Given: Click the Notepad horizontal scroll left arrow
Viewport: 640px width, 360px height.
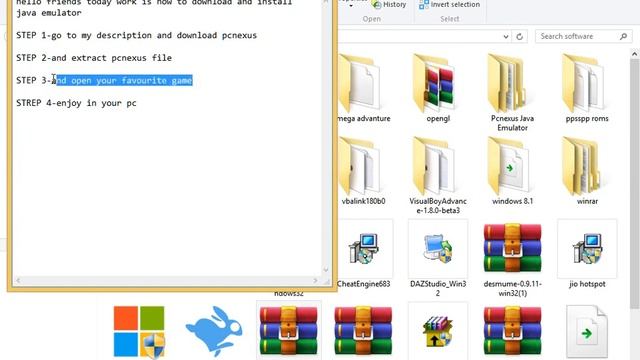Looking at the screenshot, I should [18, 280].
